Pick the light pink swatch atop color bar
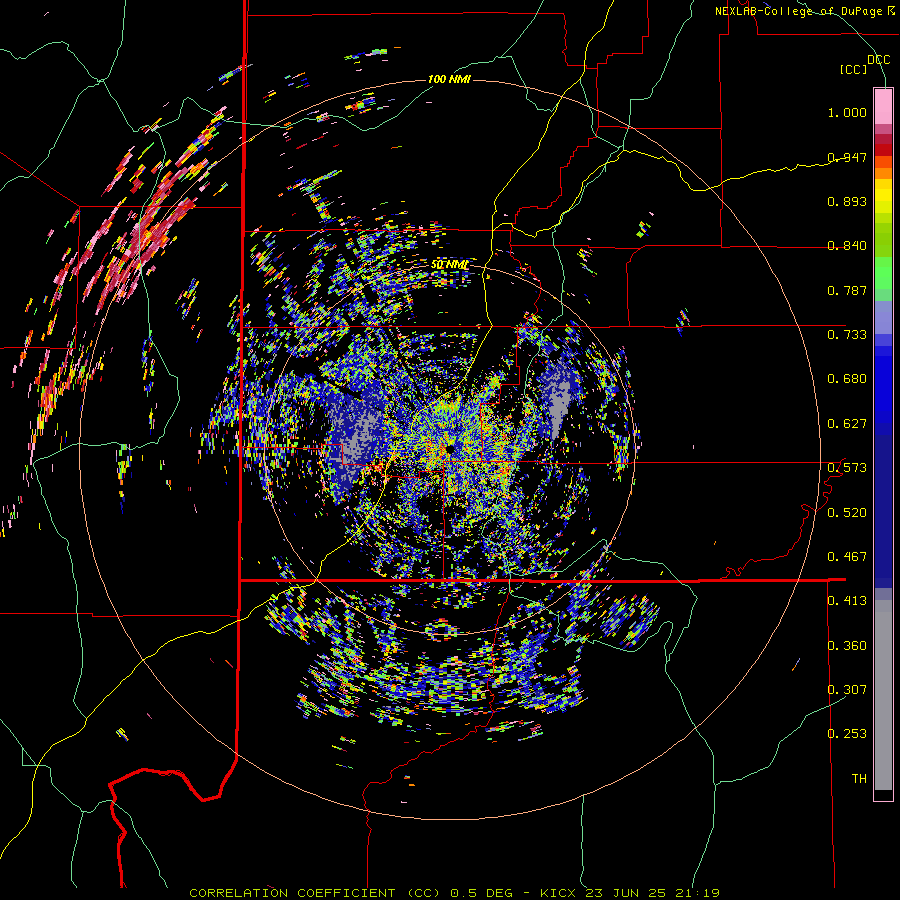 coord(883,106)
